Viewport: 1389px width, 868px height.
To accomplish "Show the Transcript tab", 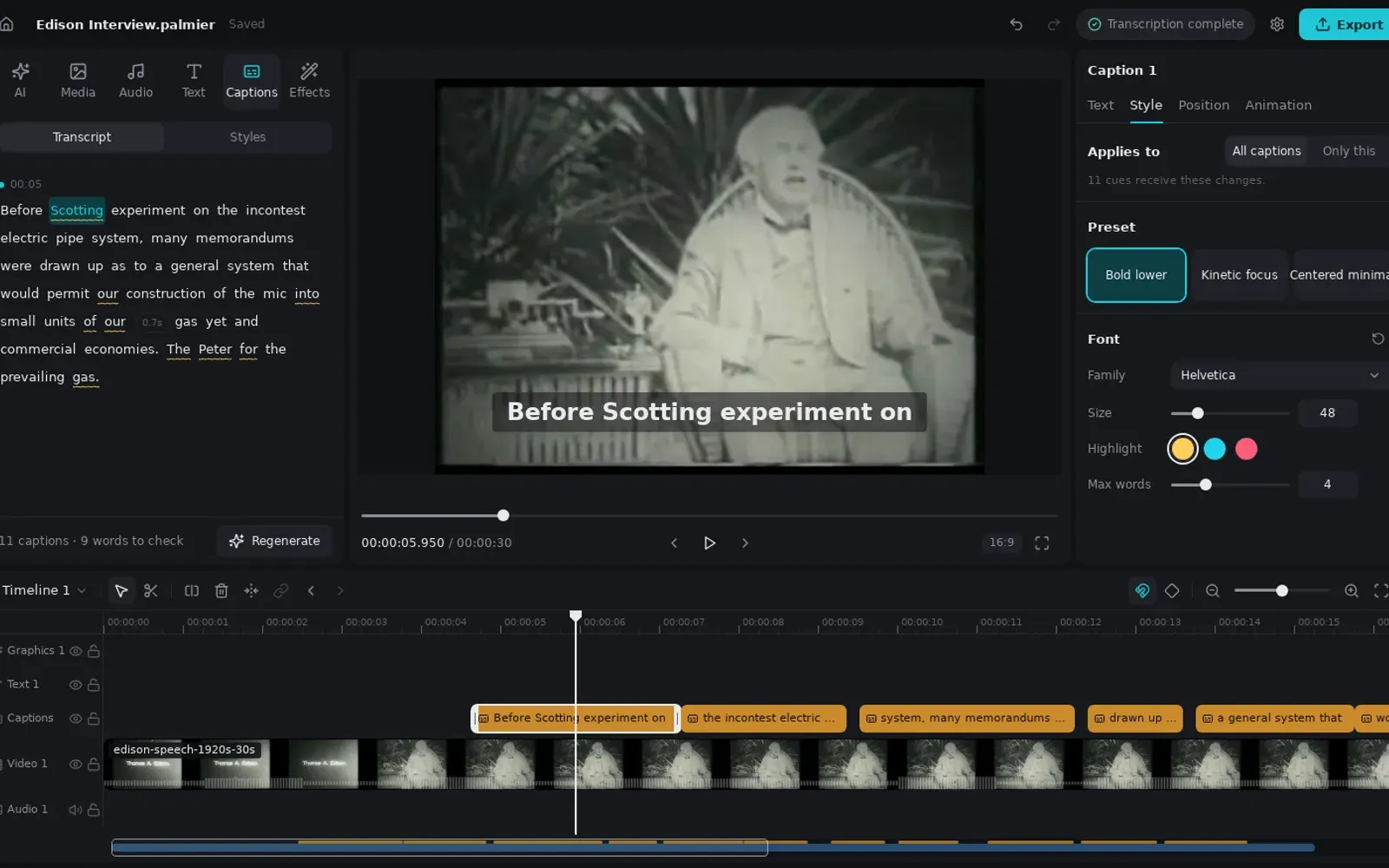I will pos(82,137).
